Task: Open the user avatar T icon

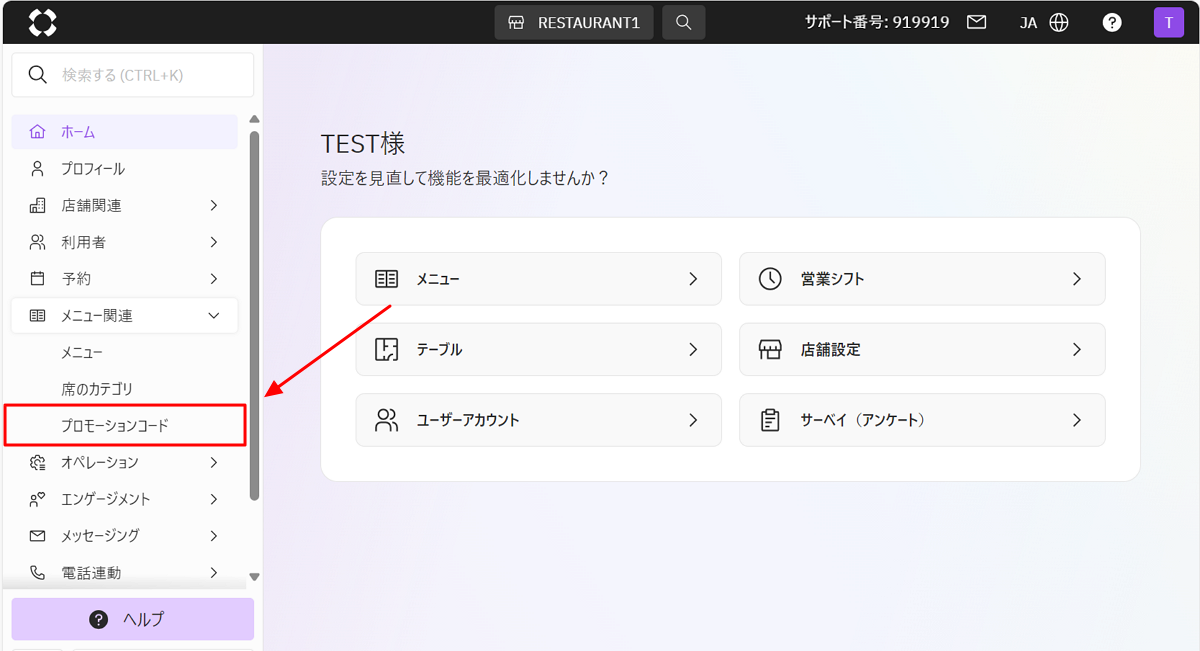Action: point(1168,22)
